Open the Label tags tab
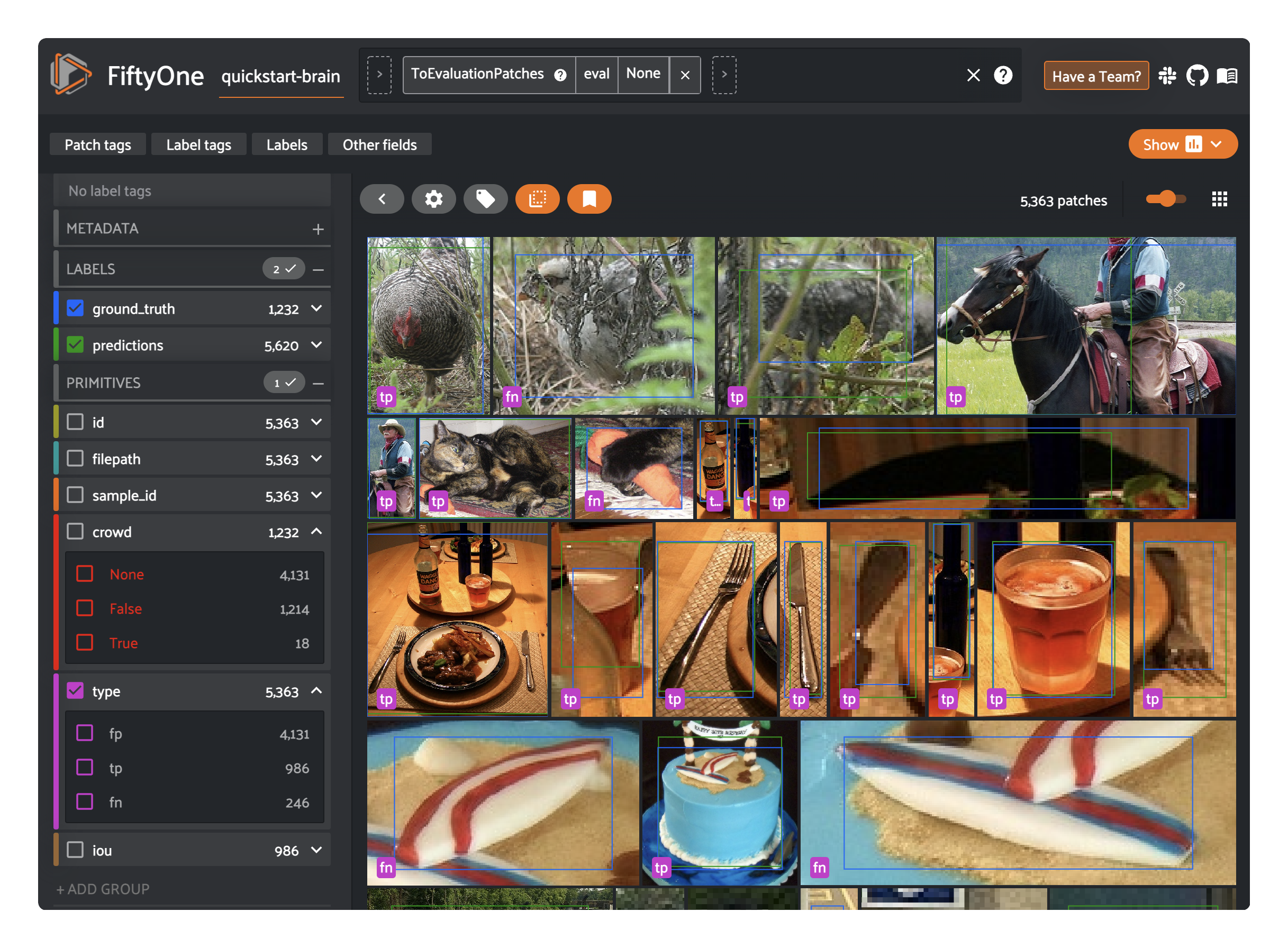The image size is (1288, 948). (198, 144)
